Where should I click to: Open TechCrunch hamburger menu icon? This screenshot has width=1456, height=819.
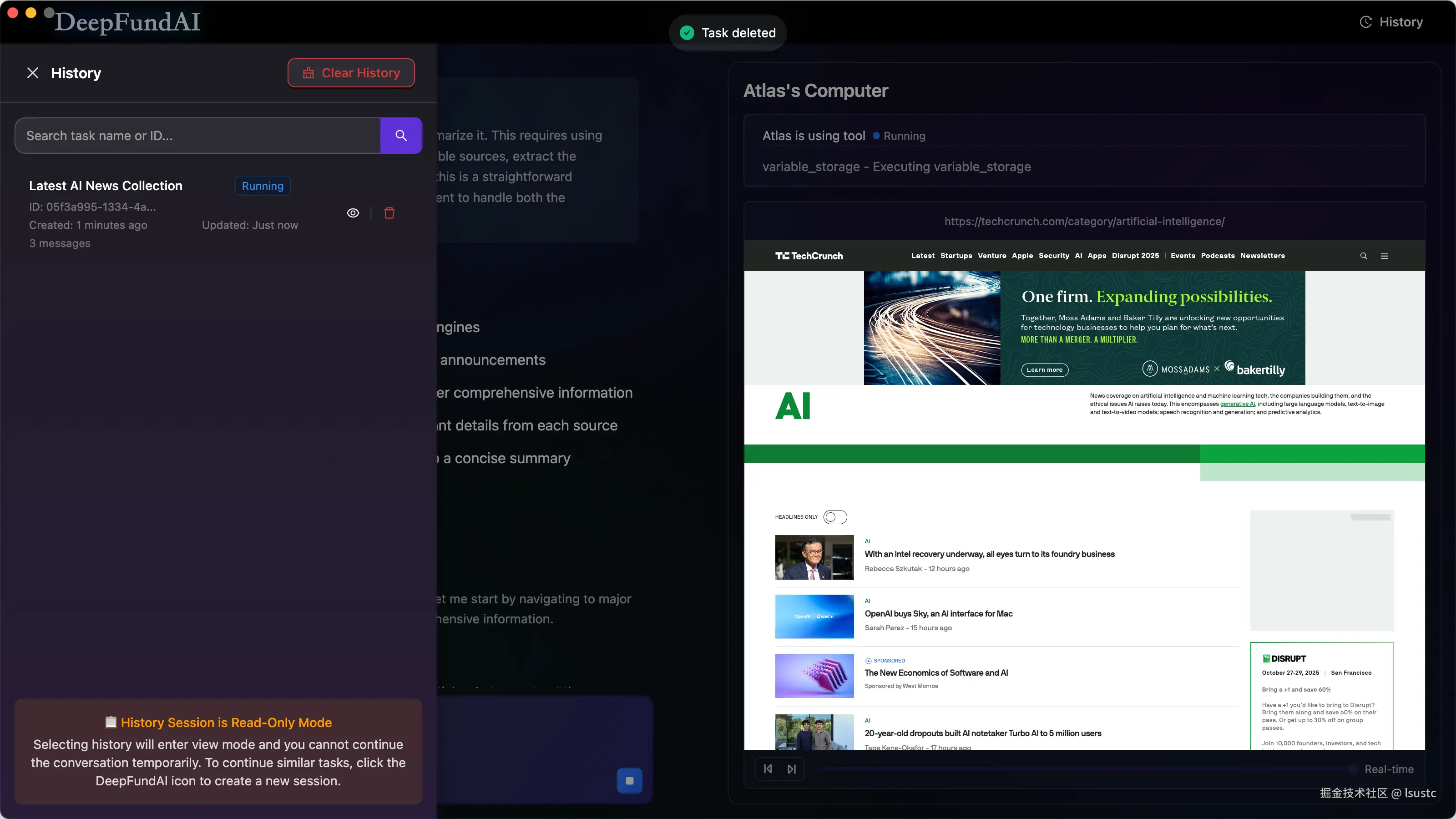[x=1384, y=256]
